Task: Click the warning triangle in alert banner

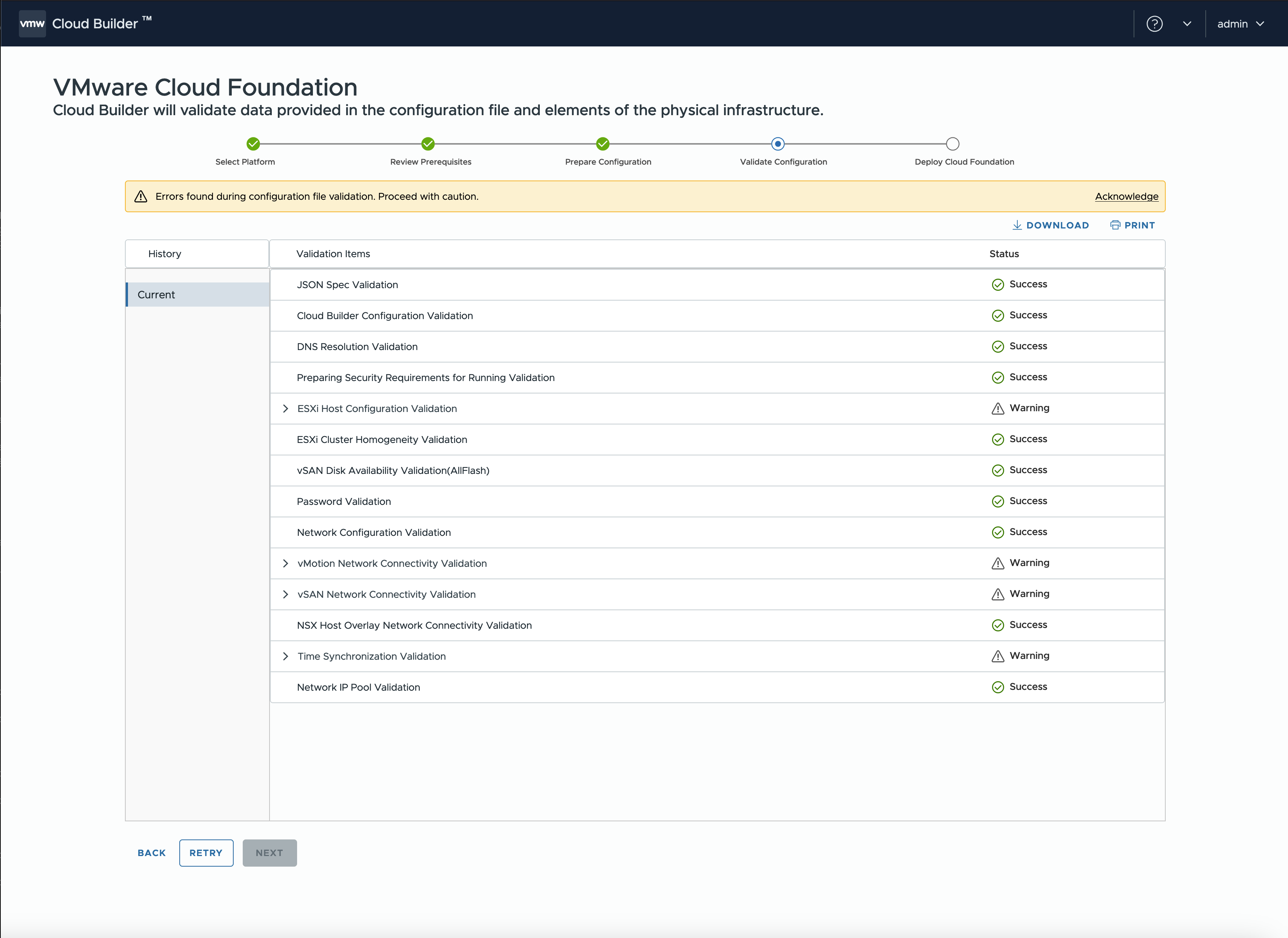Action: [141, 197]
